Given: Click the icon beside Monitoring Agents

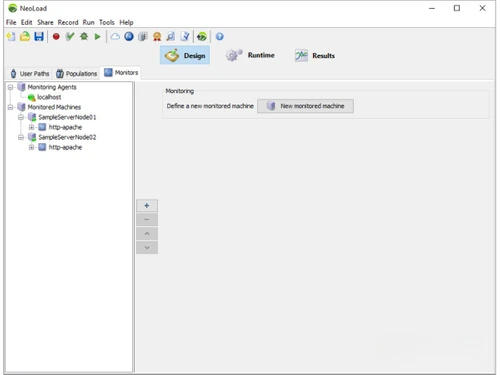Looking at the screenshot, I should [x=22, y=87].
